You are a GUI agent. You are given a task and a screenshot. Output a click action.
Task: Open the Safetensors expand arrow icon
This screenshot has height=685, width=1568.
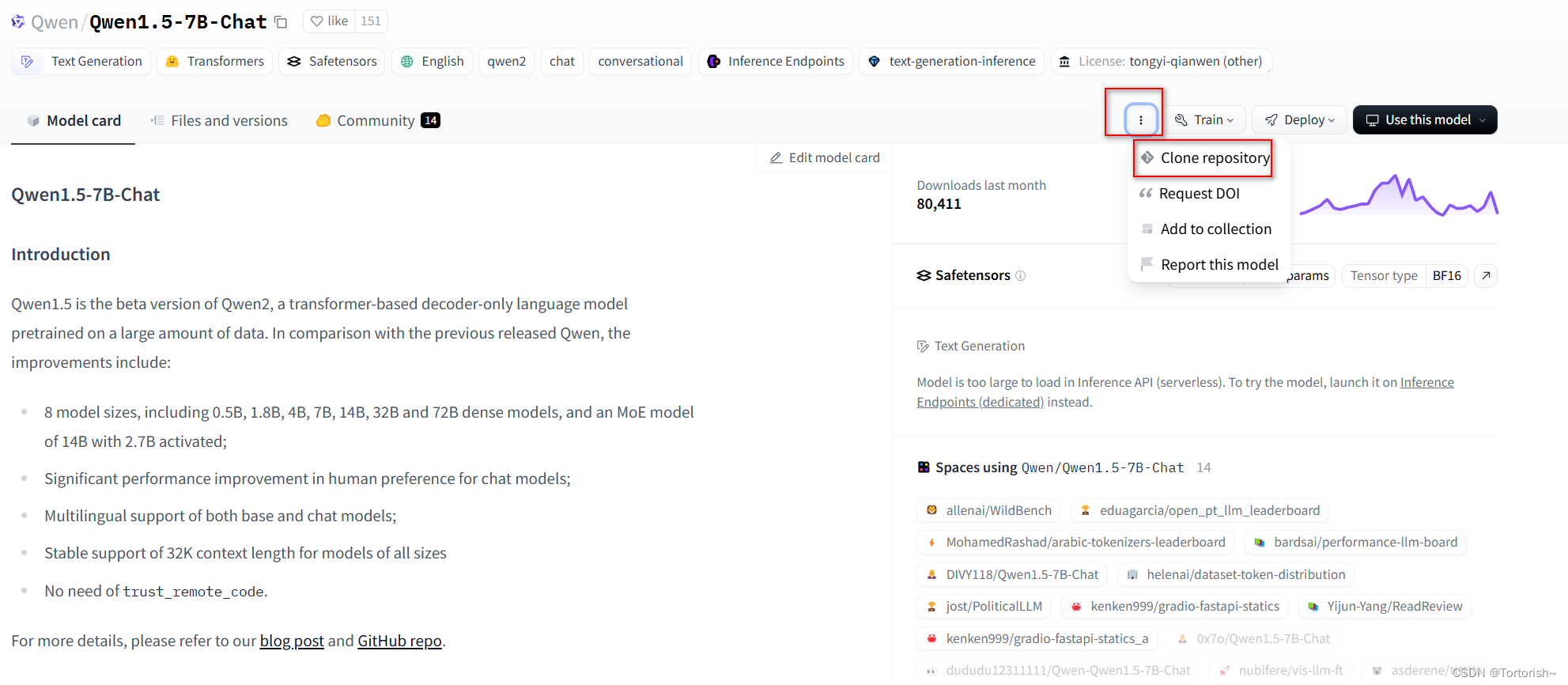[1486, 275]
